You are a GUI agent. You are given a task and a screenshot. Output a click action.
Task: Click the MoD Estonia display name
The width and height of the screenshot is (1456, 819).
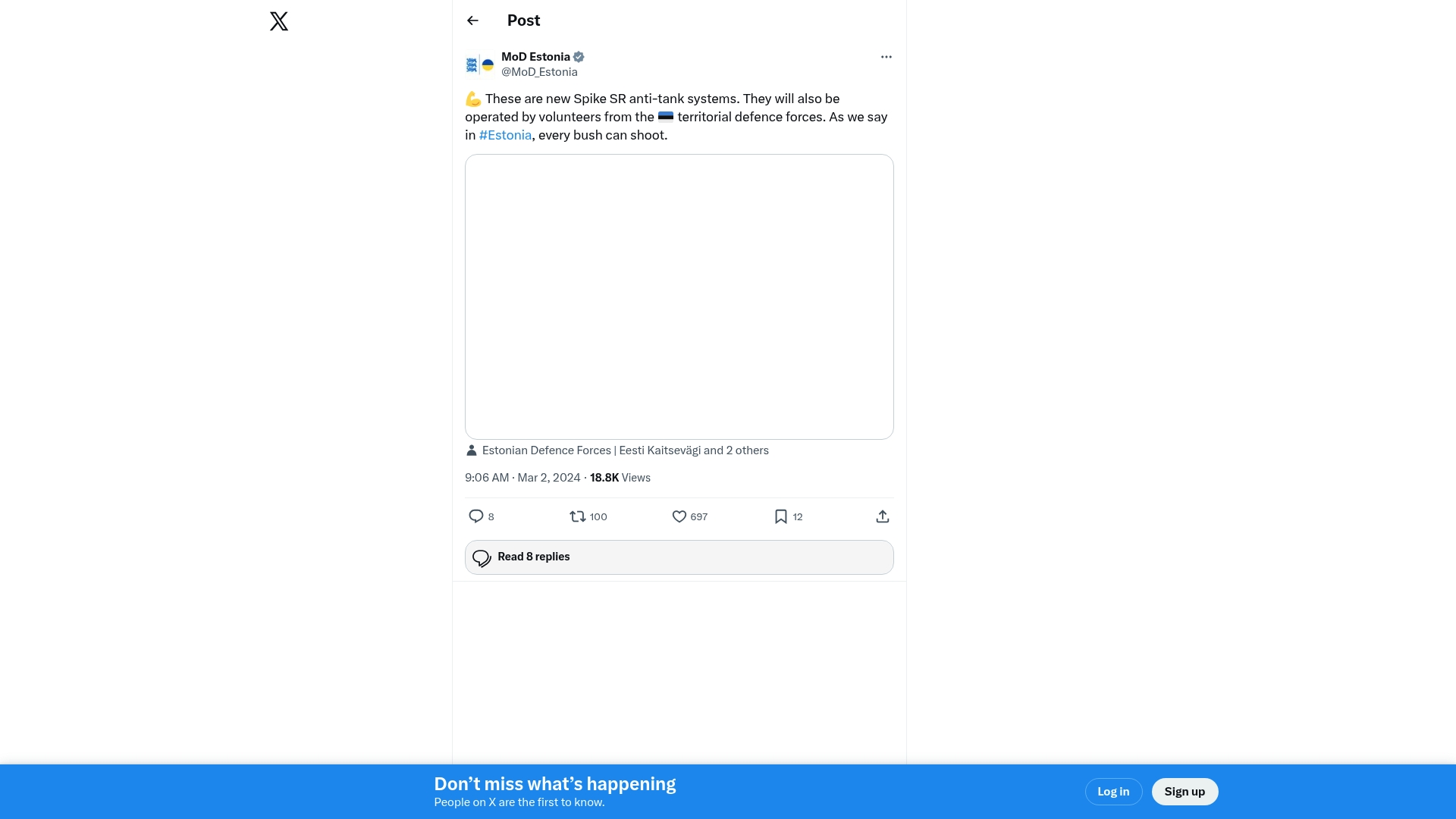535,57
